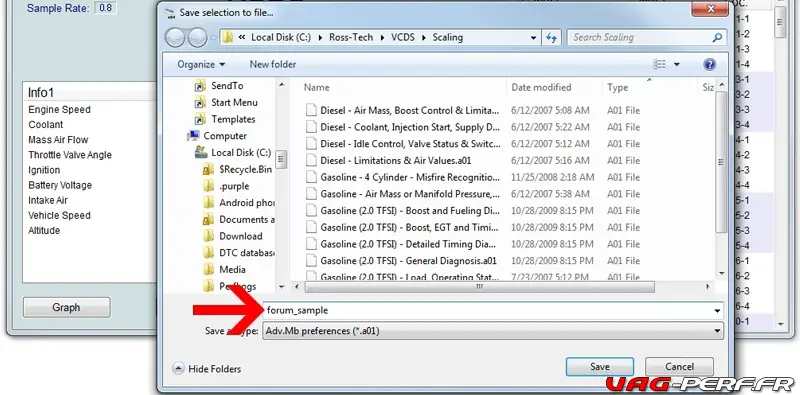The width and height of the screenshot is (800, 395).
Task: Click the refresh icon beside address bar
Action: [551, 38]
